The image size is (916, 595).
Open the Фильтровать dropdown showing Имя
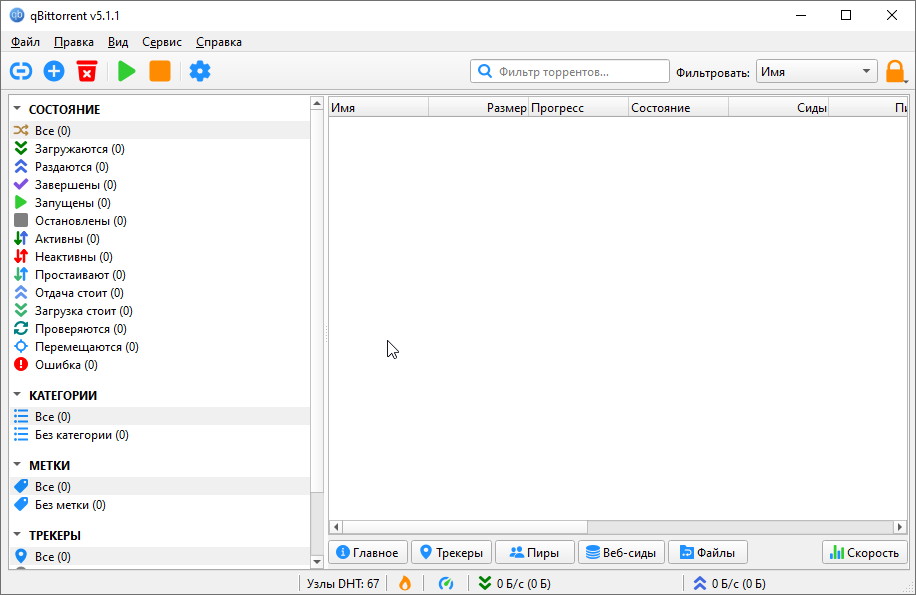(816, 71)
